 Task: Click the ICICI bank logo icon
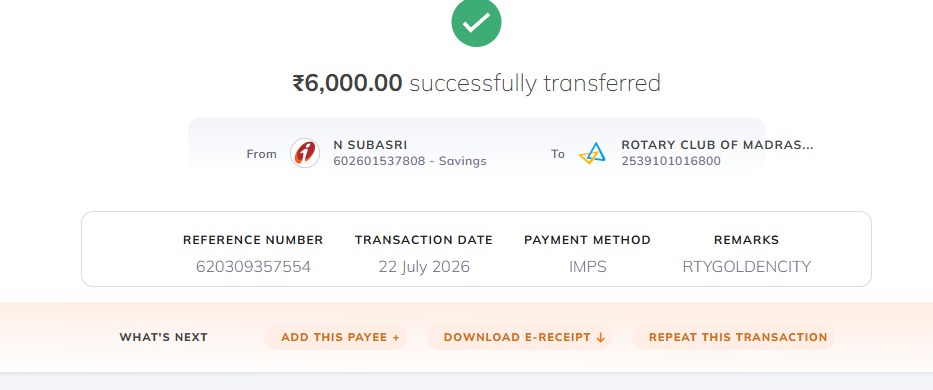point(305,153)
